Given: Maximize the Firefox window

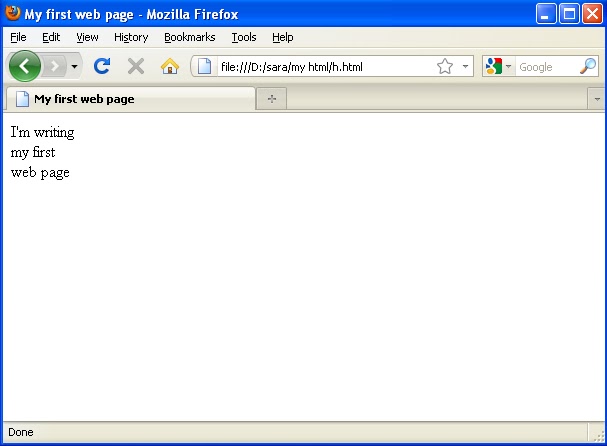Looking at the screenshot, I should click(569, 14).
